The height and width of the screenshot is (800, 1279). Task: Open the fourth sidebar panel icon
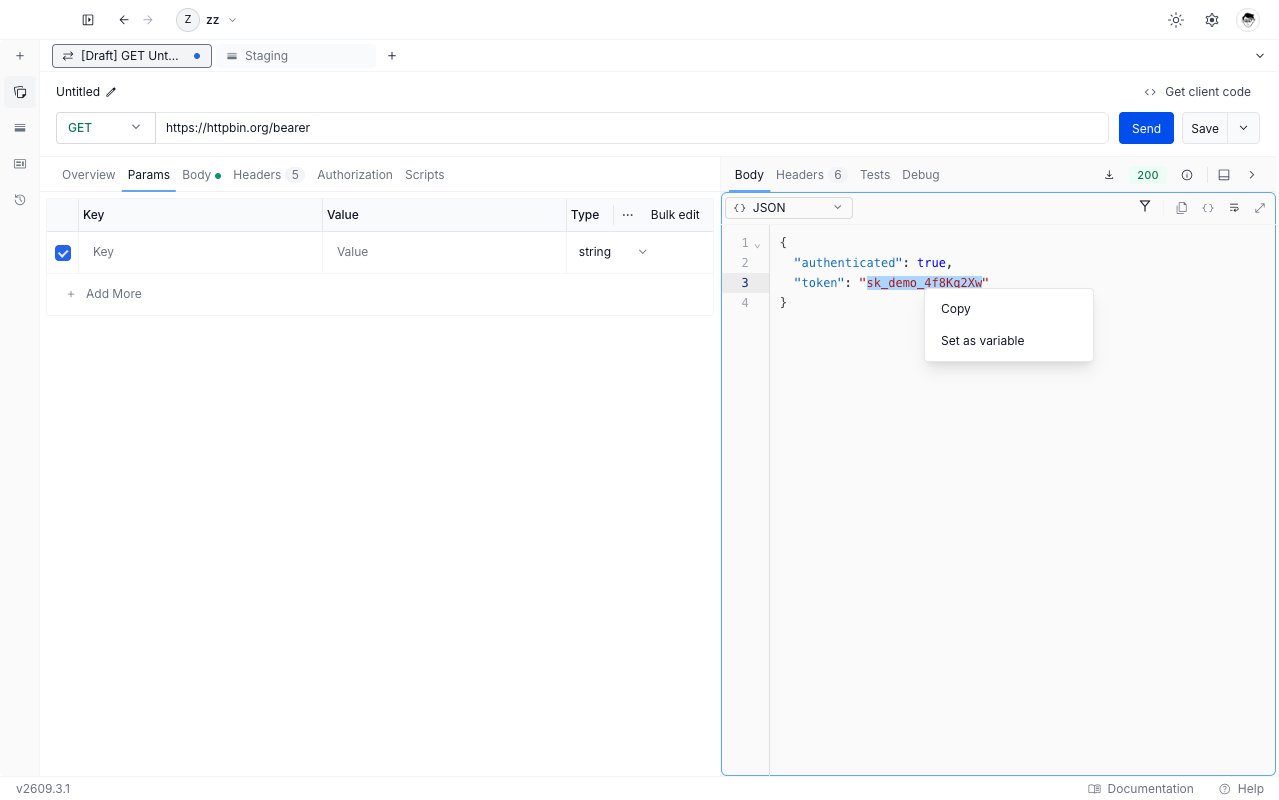coord(20,163)
